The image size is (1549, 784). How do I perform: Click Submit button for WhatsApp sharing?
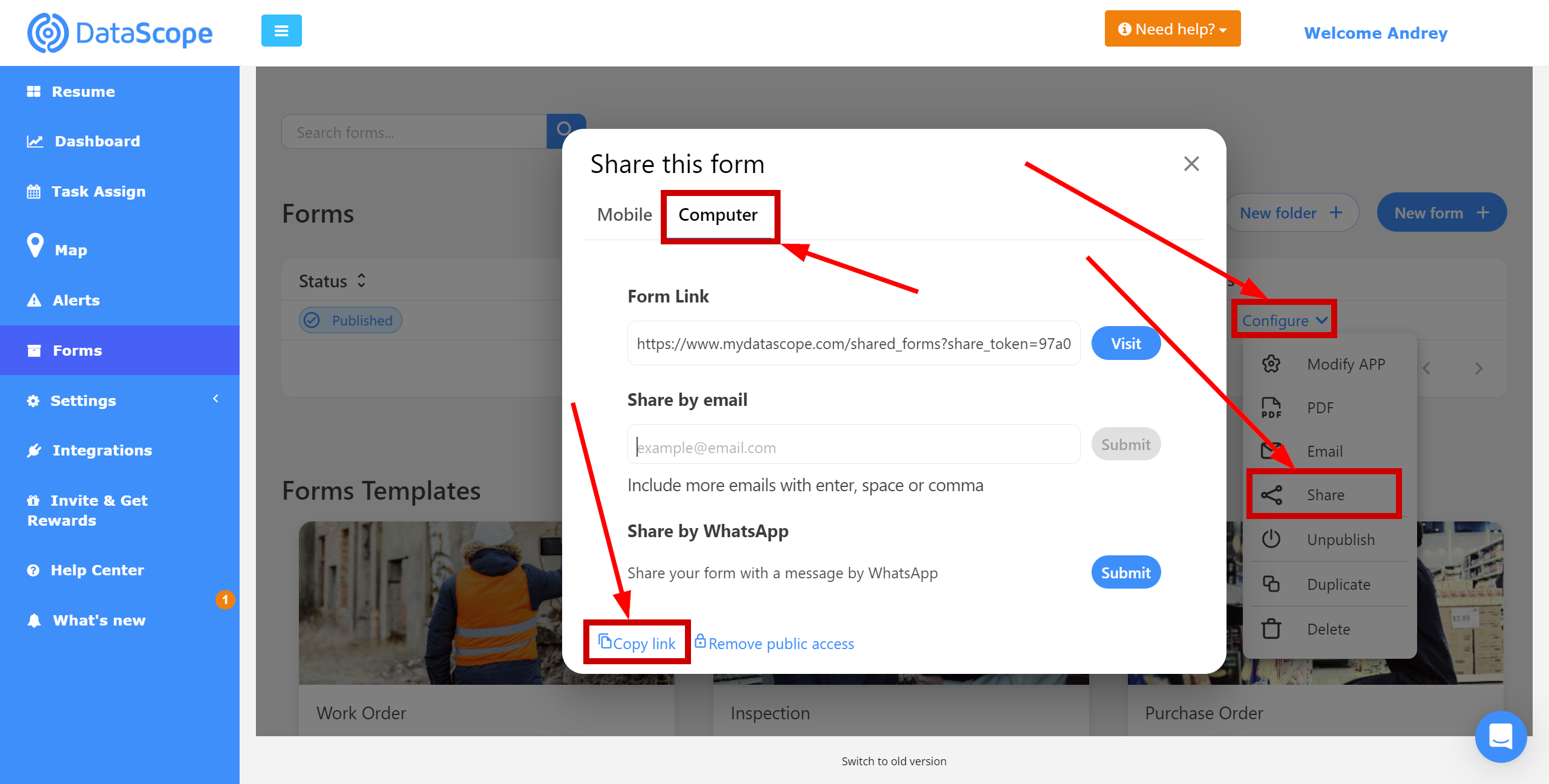(1125, 572)
